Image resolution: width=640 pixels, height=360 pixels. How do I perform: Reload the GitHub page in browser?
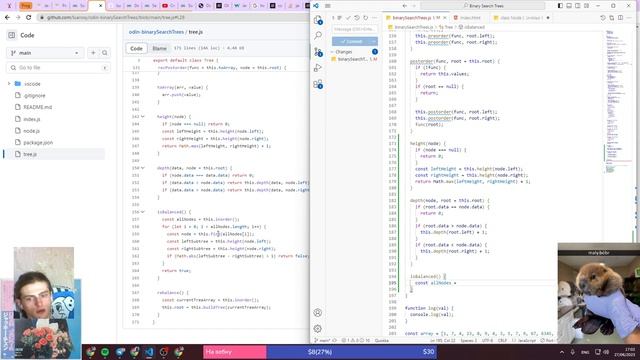tap(29, 18)
